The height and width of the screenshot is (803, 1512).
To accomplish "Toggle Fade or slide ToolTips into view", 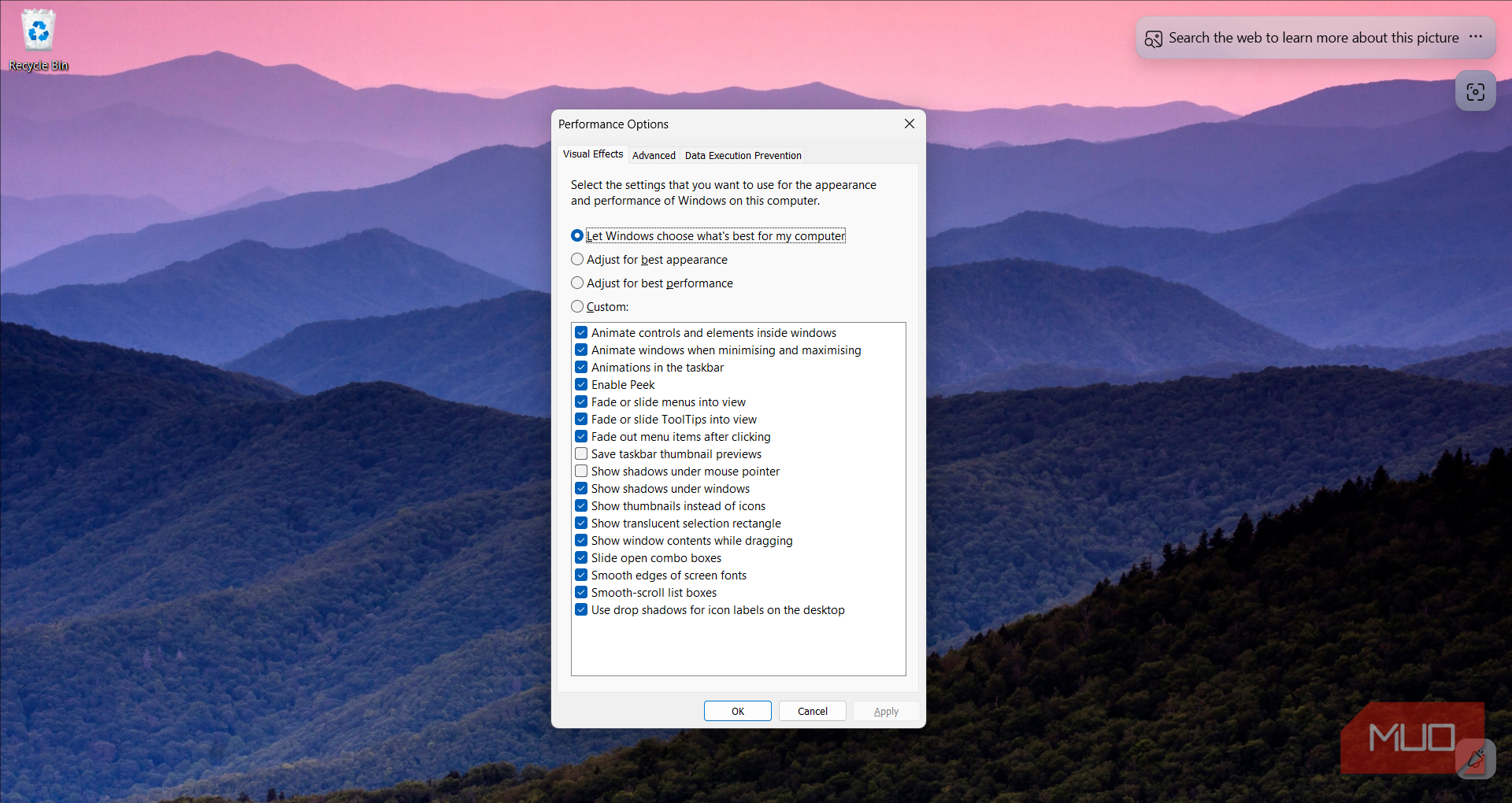I will [581, 419].
